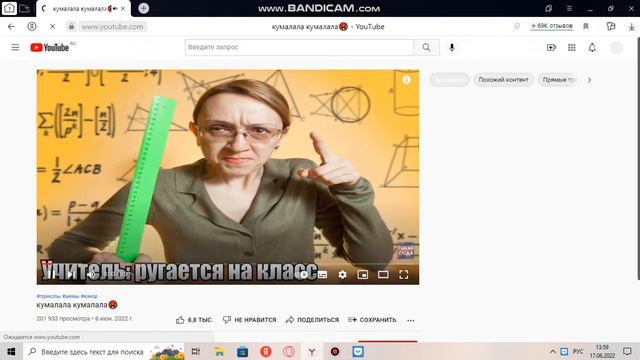Click the hashtag links above the title
The height and width of the screenshot is (360, 640).
[x=67, y=296]
